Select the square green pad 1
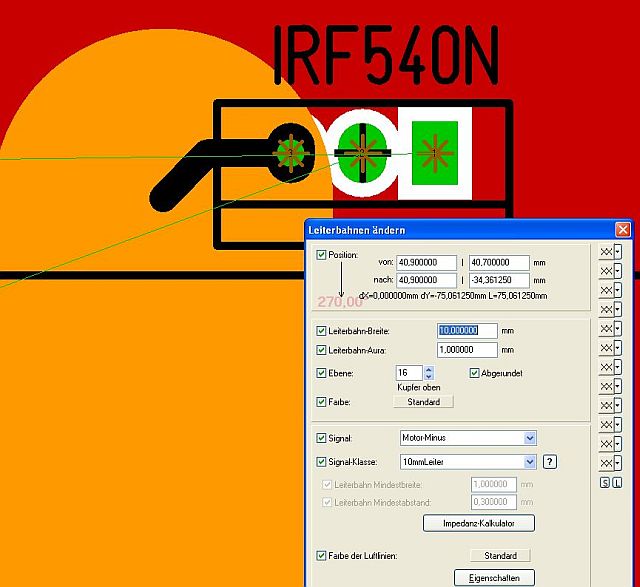This screenshot has height=587, width=640. coord(435,153)
